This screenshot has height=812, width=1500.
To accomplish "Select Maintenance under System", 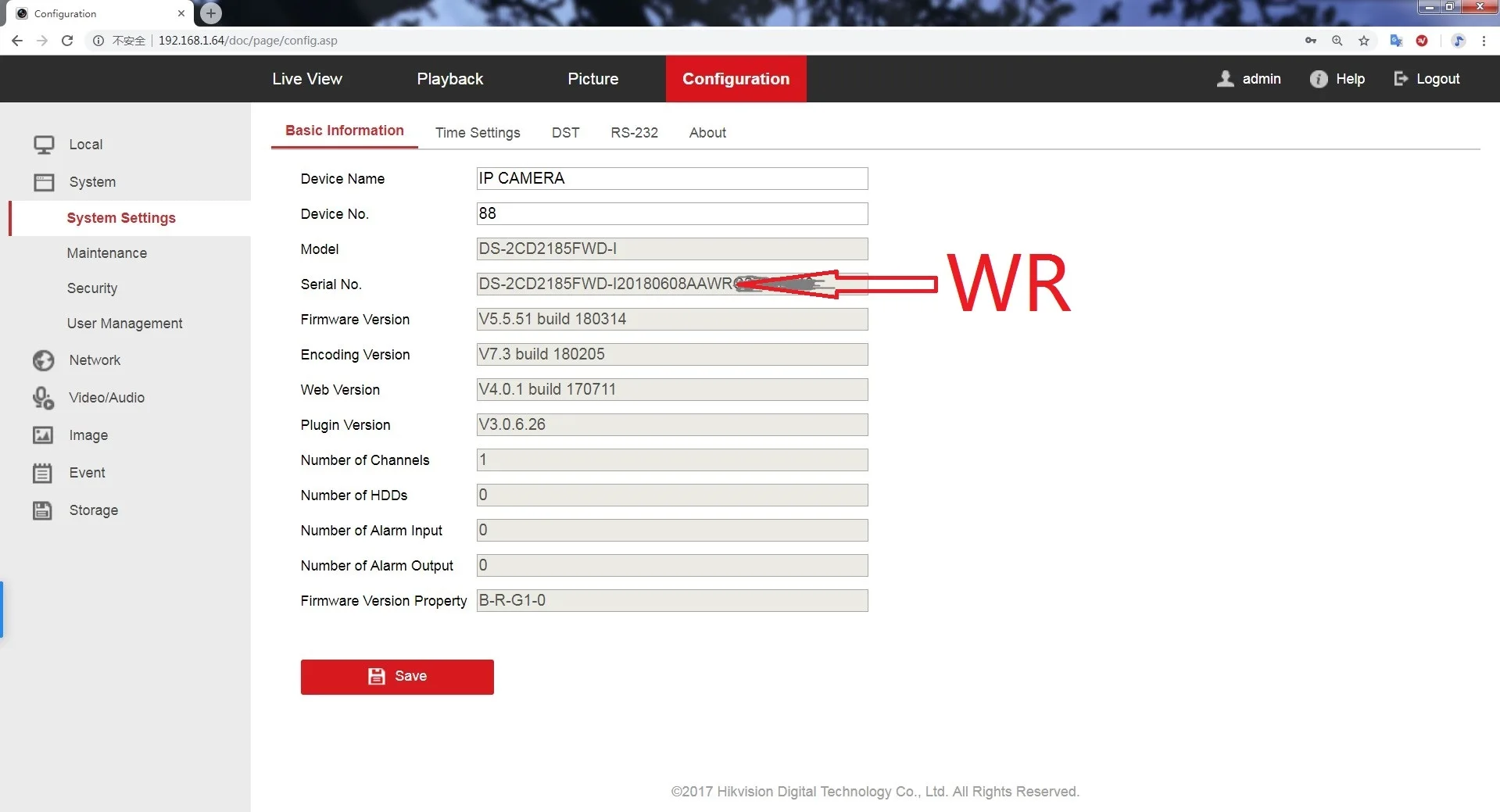I will [107, 253].
